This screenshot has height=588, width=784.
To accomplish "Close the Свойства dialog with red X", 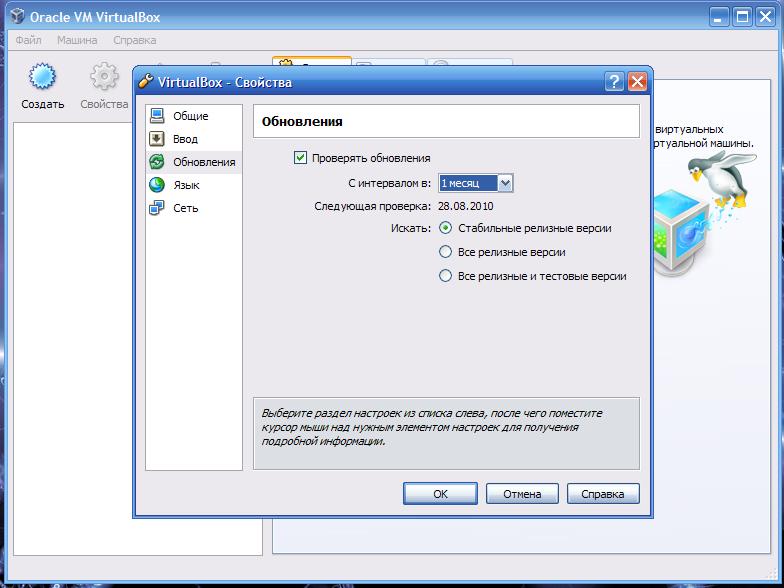I will pyautogui.click(x=637, y=81).
